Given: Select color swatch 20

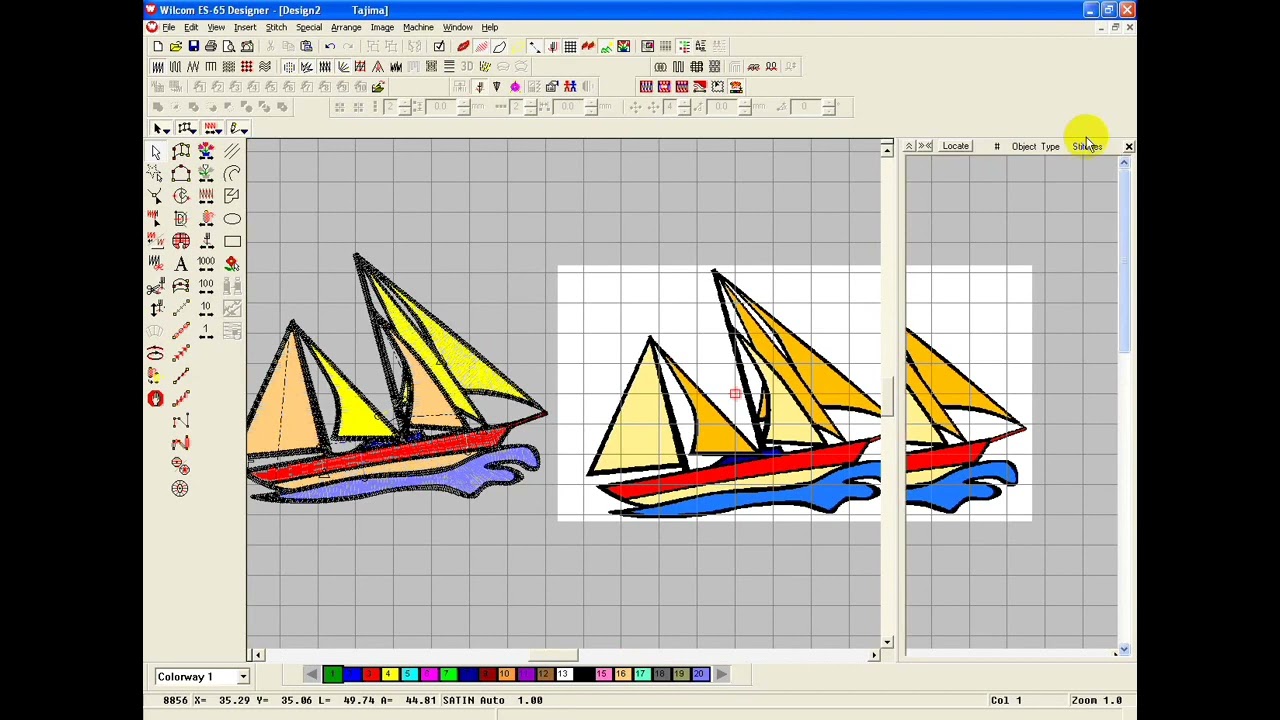Looking at the screenshot, I should coord(699,674).
